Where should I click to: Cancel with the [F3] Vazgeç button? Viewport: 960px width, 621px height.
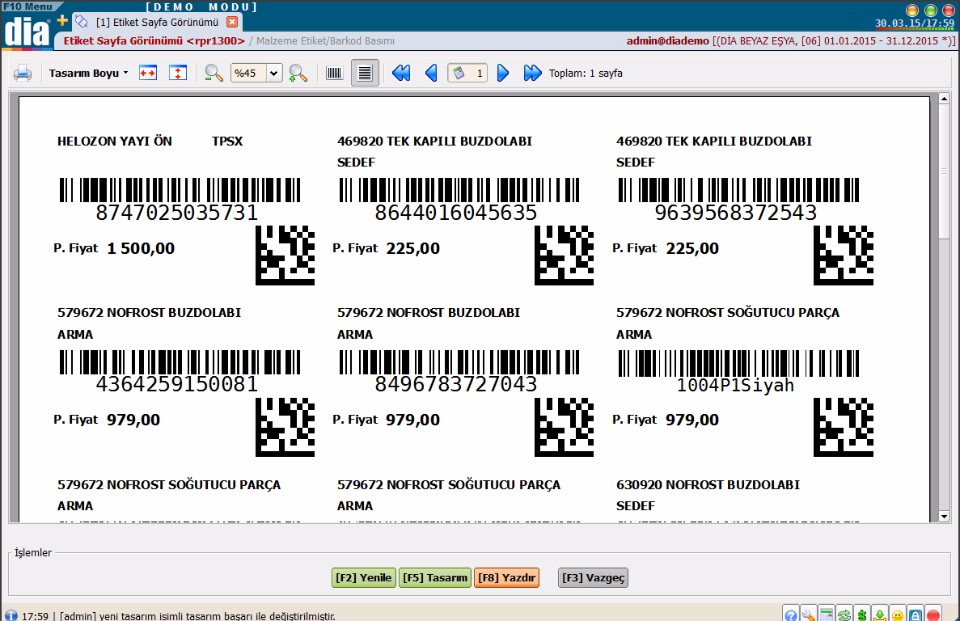[593, 578]
